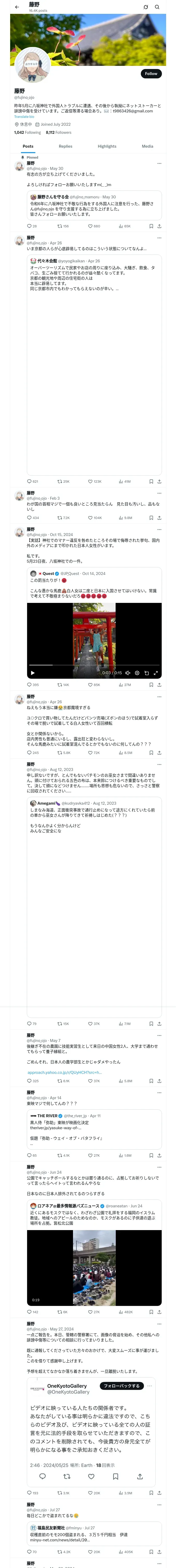Image resolution: width=176 pixels, height=1568 pixels.
Task: Like the pinned May 30 post
Action: coord(90,226)
